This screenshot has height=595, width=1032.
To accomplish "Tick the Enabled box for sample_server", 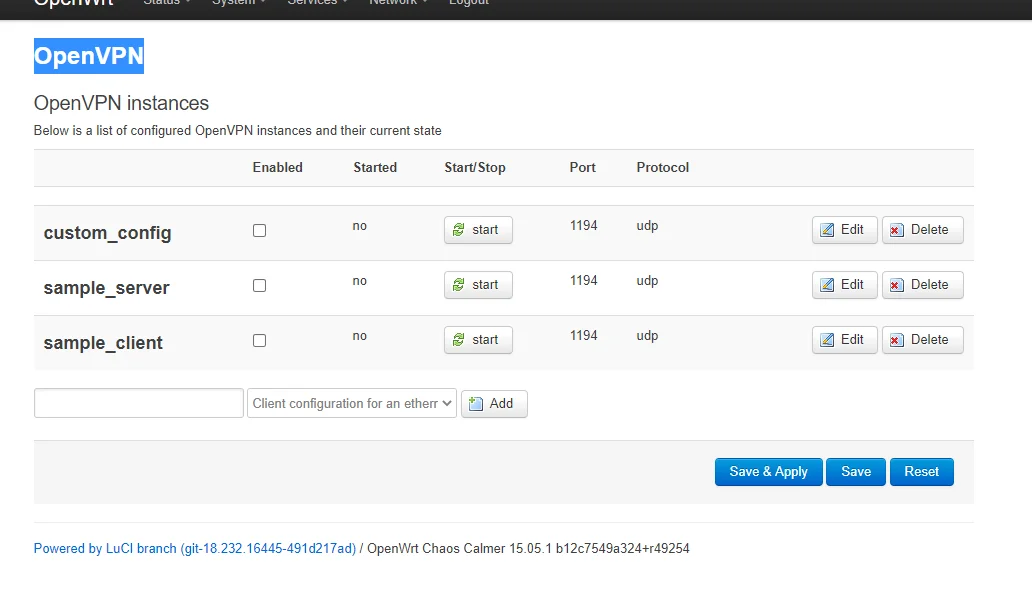I will click(x=260, y=285).
